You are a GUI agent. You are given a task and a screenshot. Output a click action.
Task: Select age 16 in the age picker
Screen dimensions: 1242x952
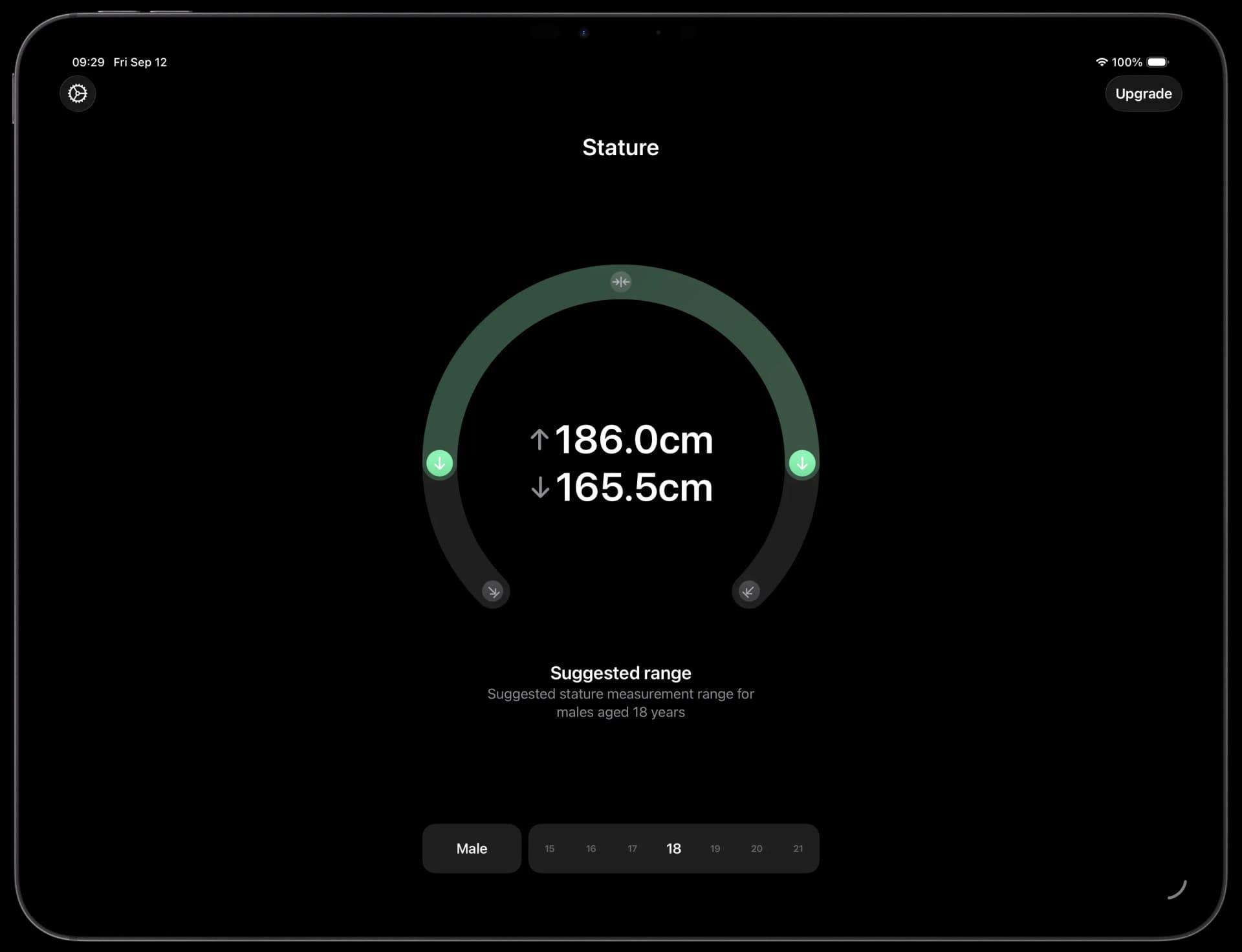click(591, 849)
